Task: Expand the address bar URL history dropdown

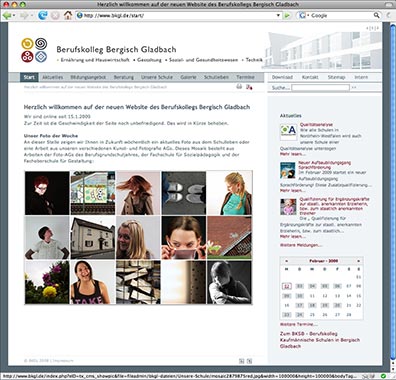Action: click(x=278, y=15)
